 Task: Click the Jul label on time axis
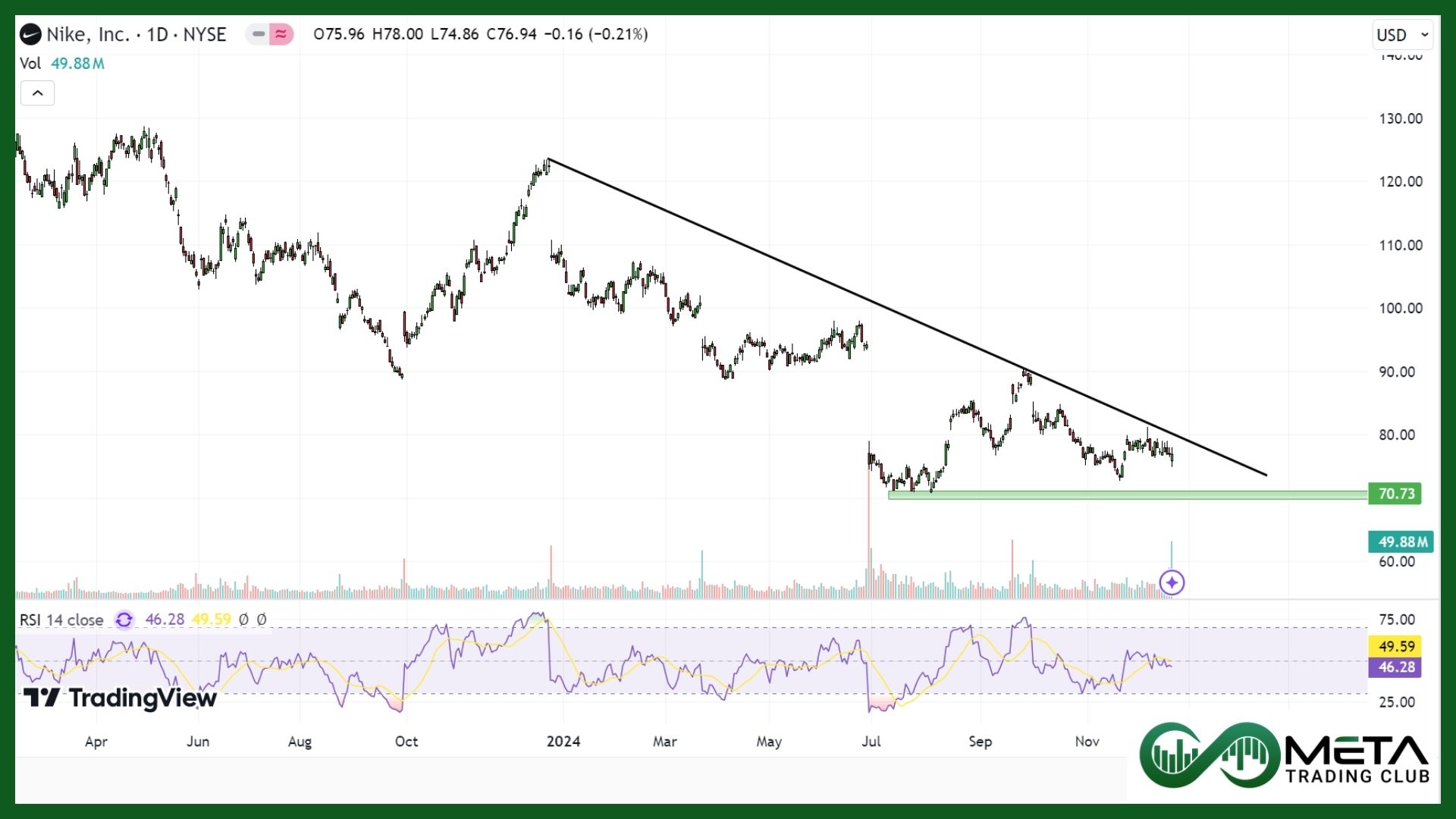[871, 742]
